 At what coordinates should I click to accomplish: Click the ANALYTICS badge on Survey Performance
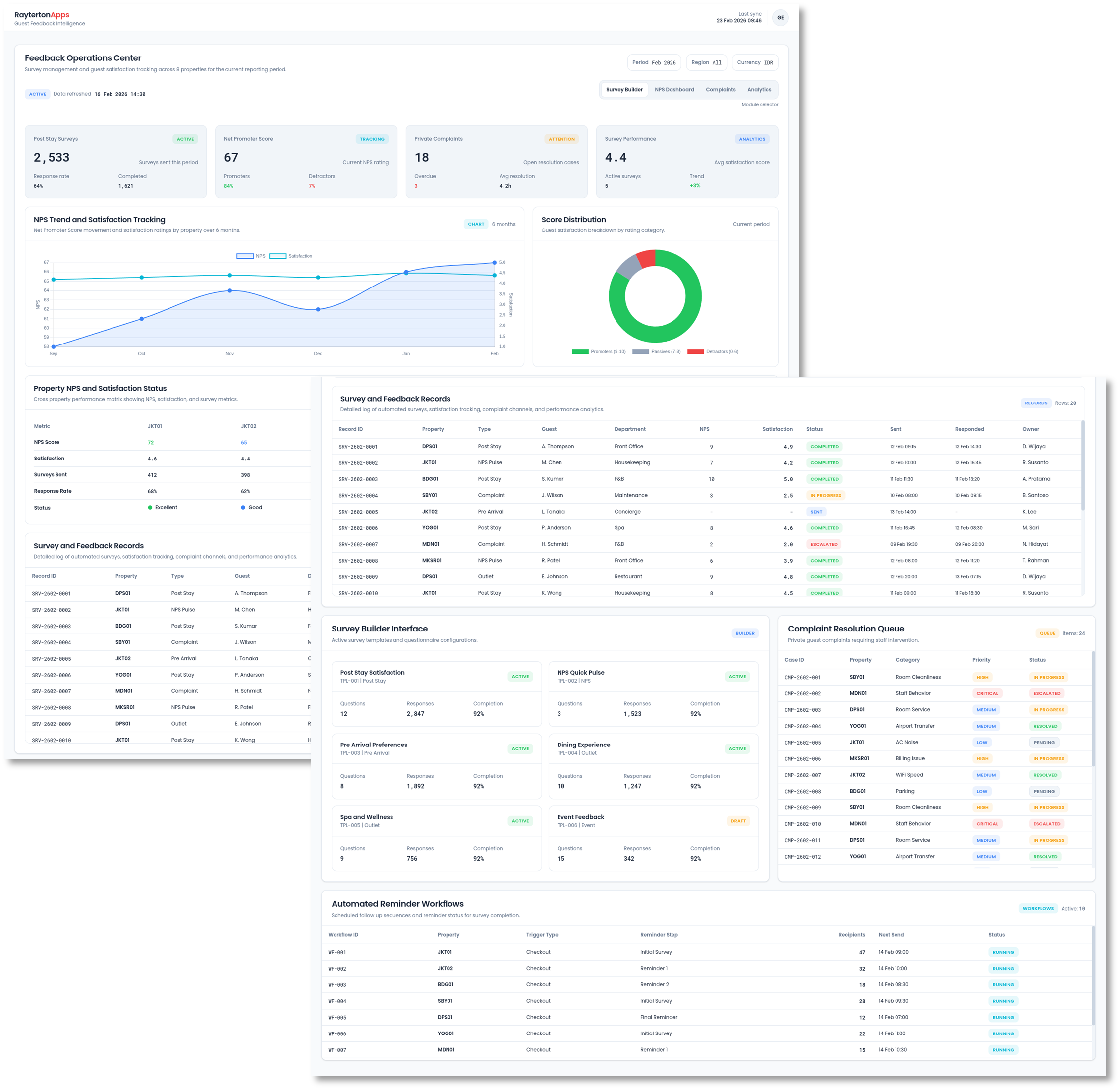click(752, 138)
